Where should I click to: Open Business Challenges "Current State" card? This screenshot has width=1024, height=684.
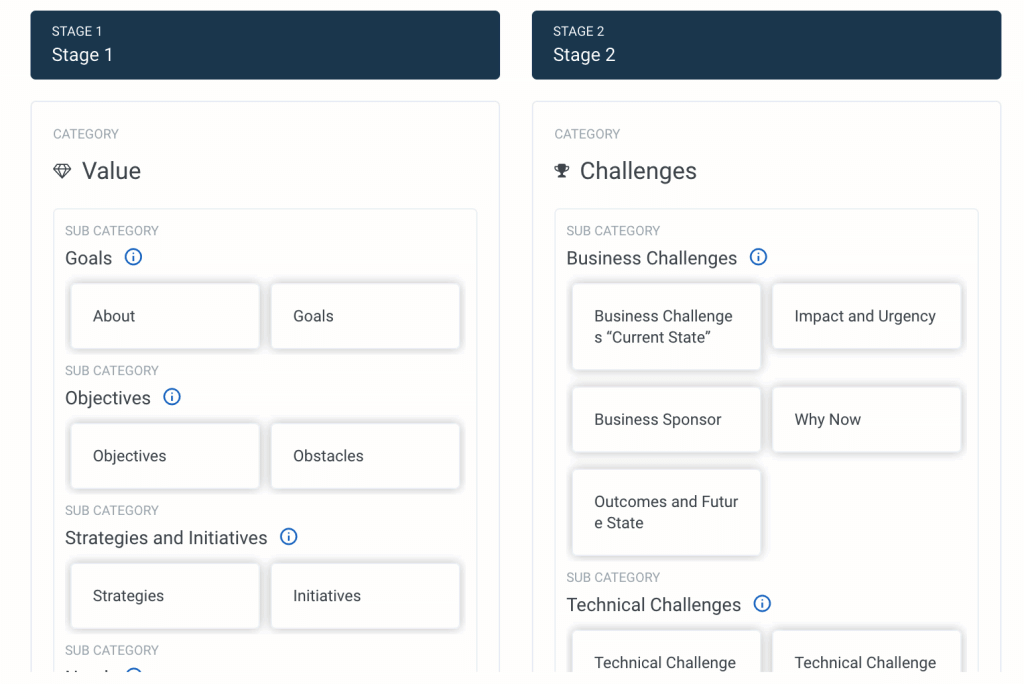click(x=666, y=327)
